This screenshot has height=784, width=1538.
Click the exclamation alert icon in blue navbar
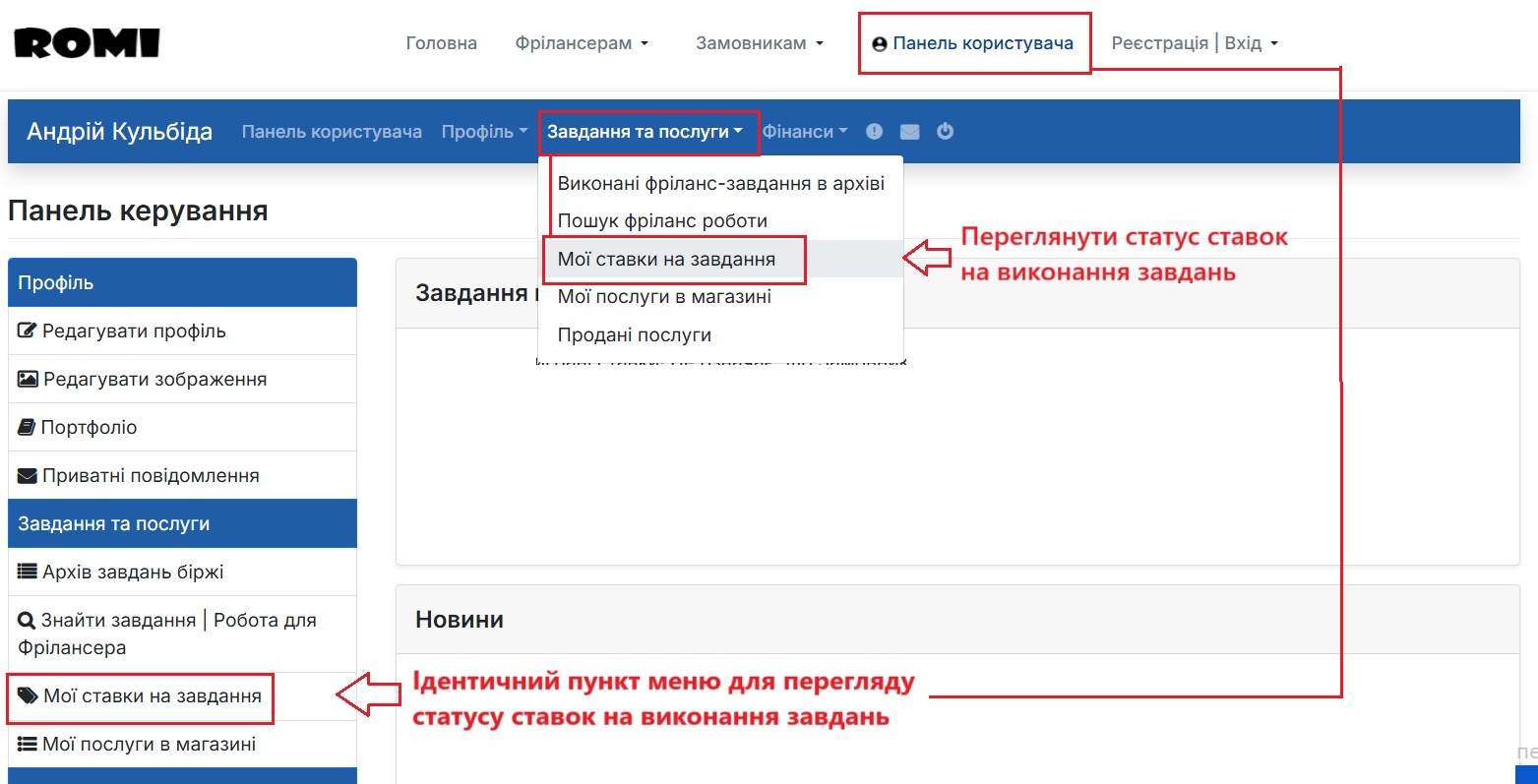click(x=874, y=130)
